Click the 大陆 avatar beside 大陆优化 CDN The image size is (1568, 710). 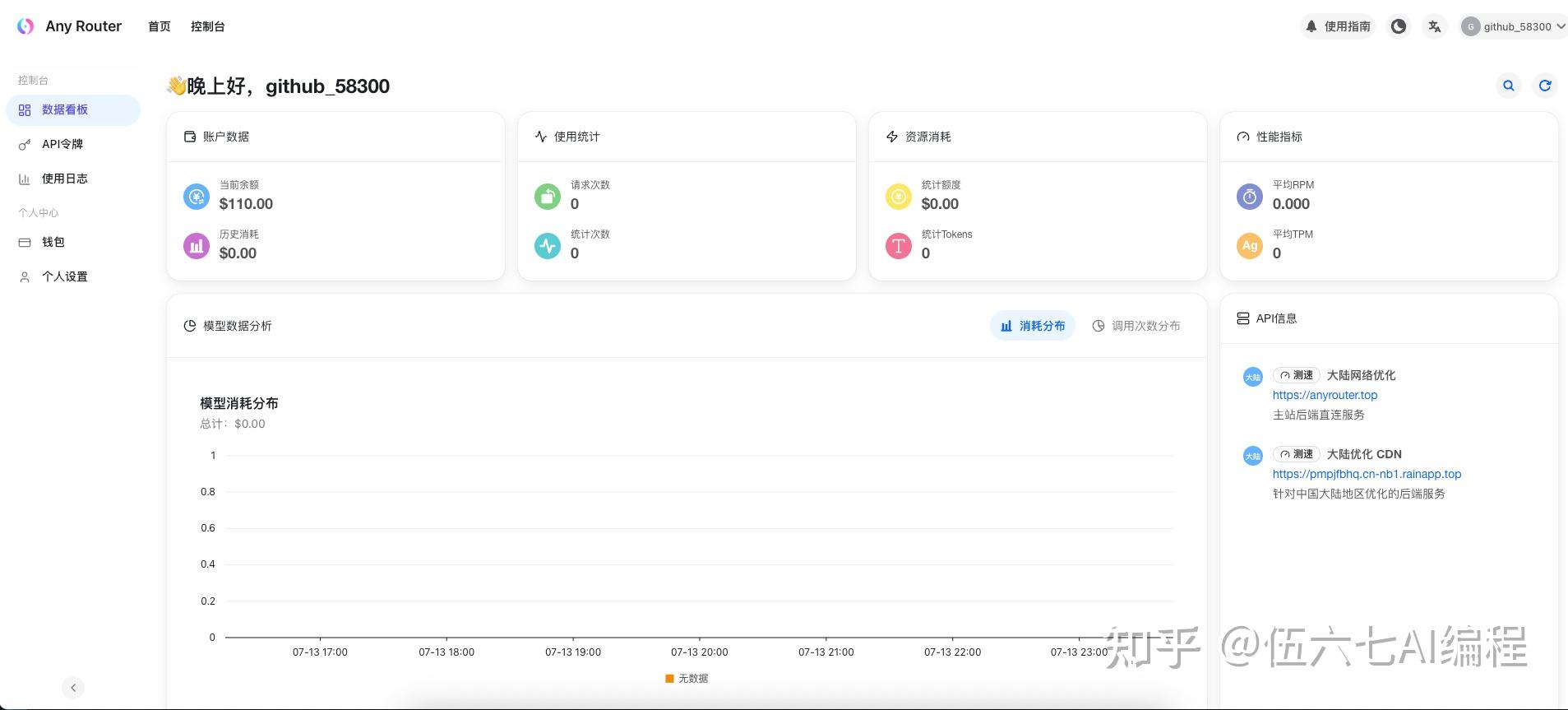tap(1253, 456)
